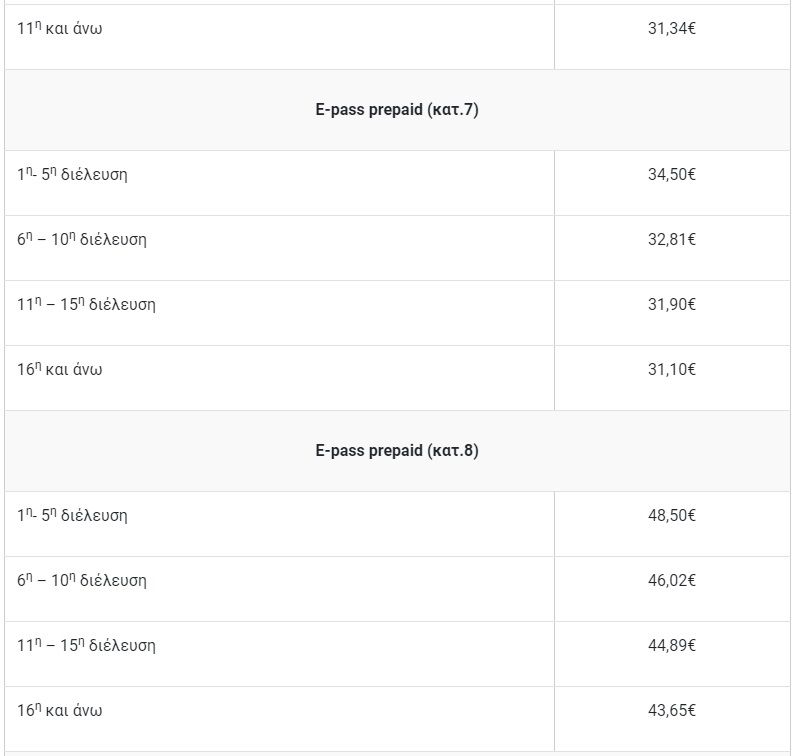Click the 16η και άνω row in κατ.8

pyautogui.click(x=59, y=709)
